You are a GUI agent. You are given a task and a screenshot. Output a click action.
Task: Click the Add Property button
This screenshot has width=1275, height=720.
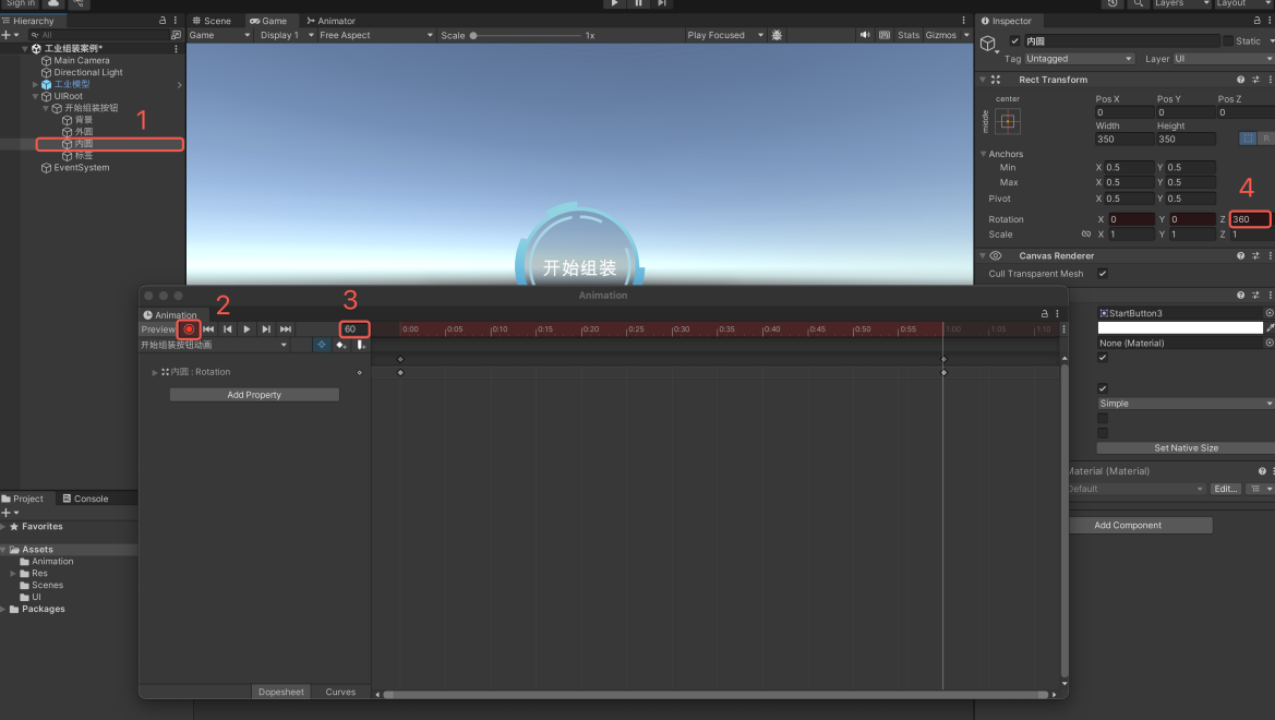pos(254,395)
